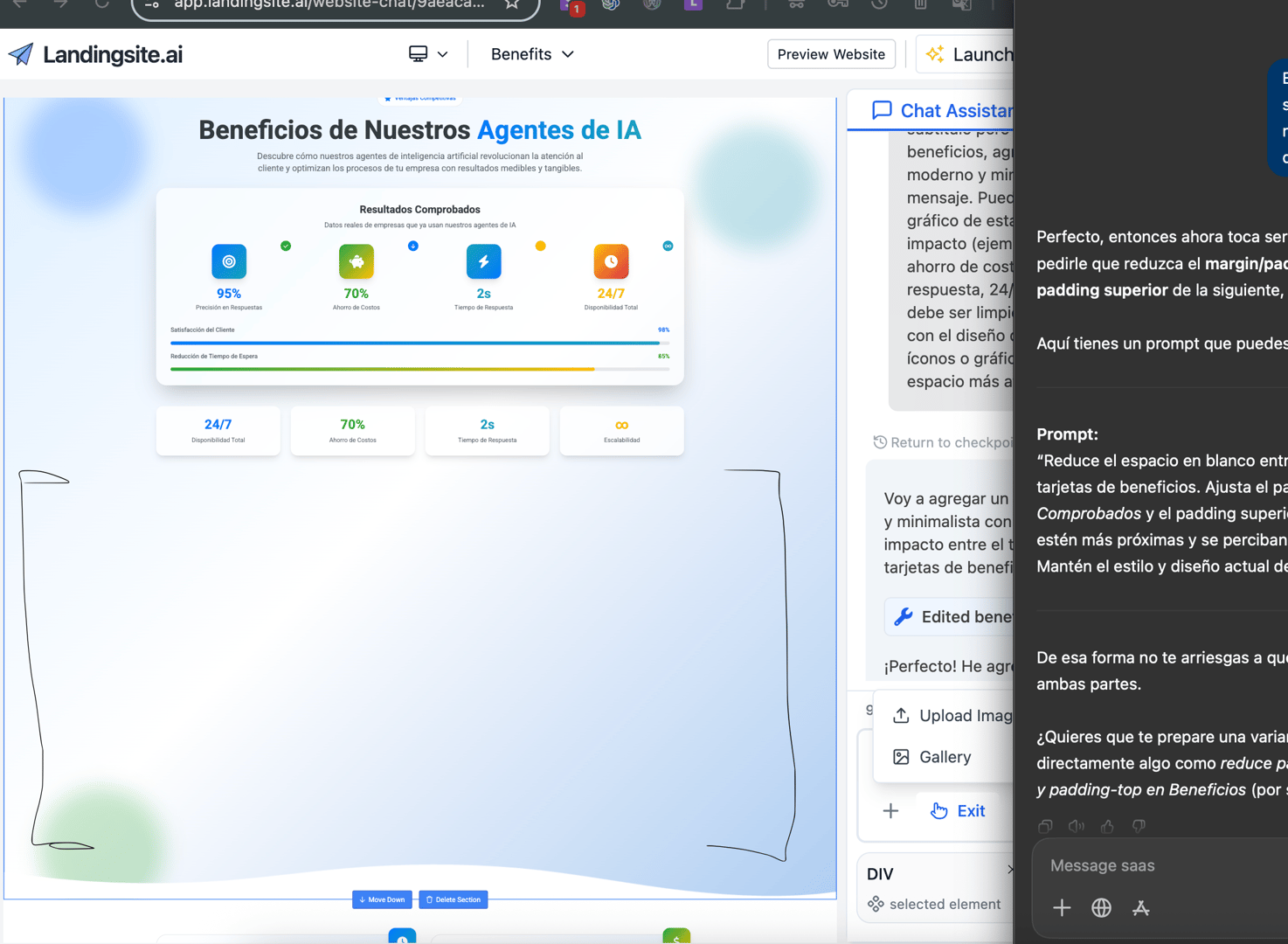Click the globe web search icon
The height and width of the screenshot is (944, 1288).
pyautogui.click(x=1101, y=908)
